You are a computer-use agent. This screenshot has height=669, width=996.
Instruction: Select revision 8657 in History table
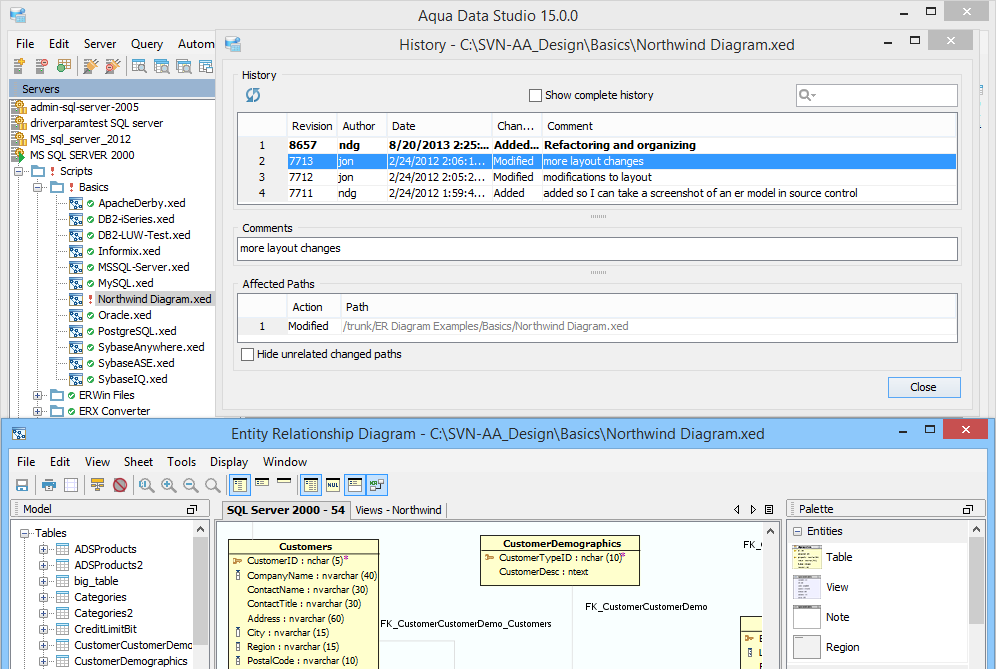(597, 145)
